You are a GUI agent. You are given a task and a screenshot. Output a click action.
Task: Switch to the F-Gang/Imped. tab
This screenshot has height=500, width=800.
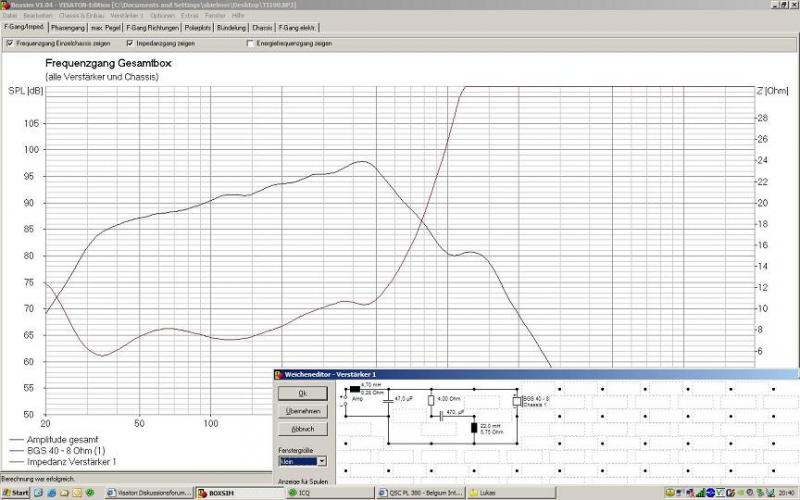click(x=24, y=27)
